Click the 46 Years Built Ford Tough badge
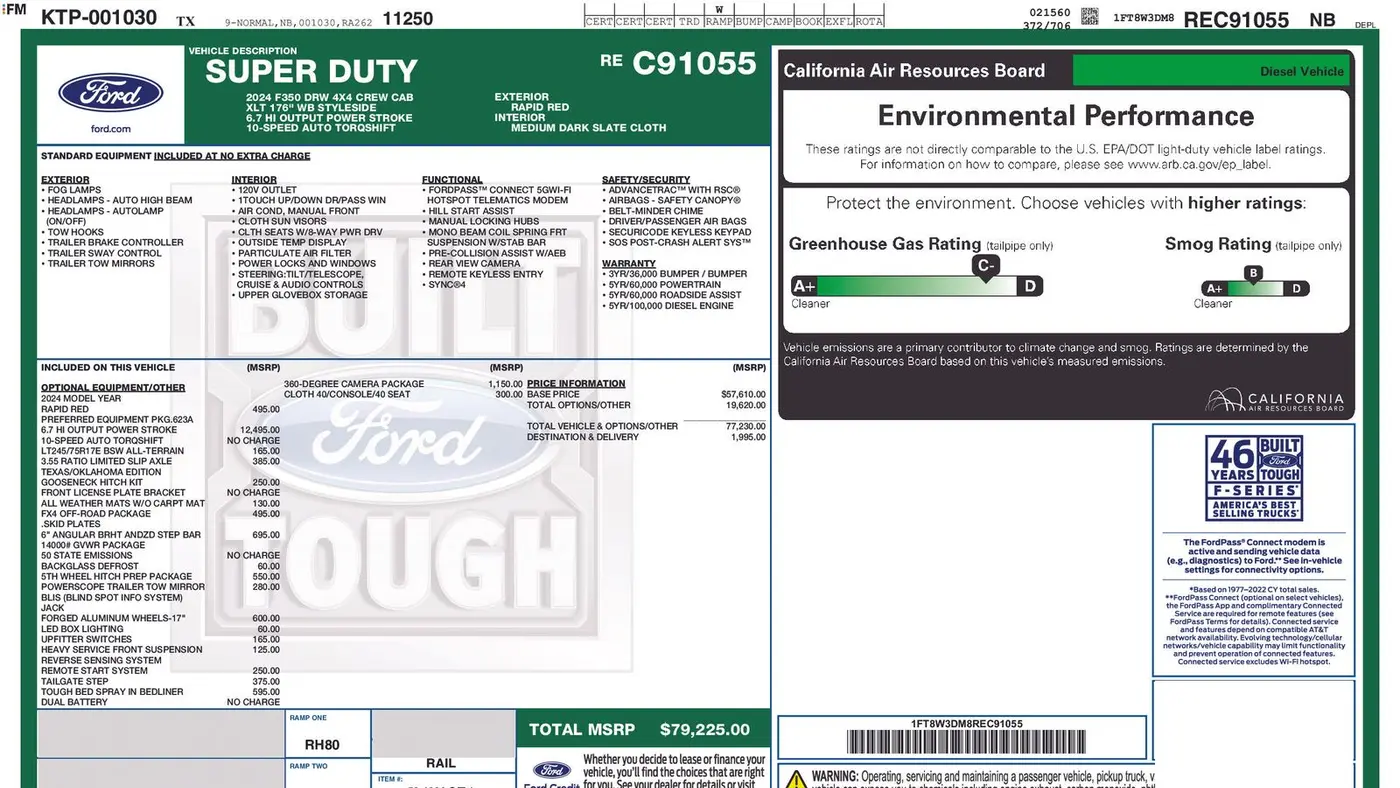Screen dimensions: 1400x788 pyautogui.click(x=1253, y=478)
